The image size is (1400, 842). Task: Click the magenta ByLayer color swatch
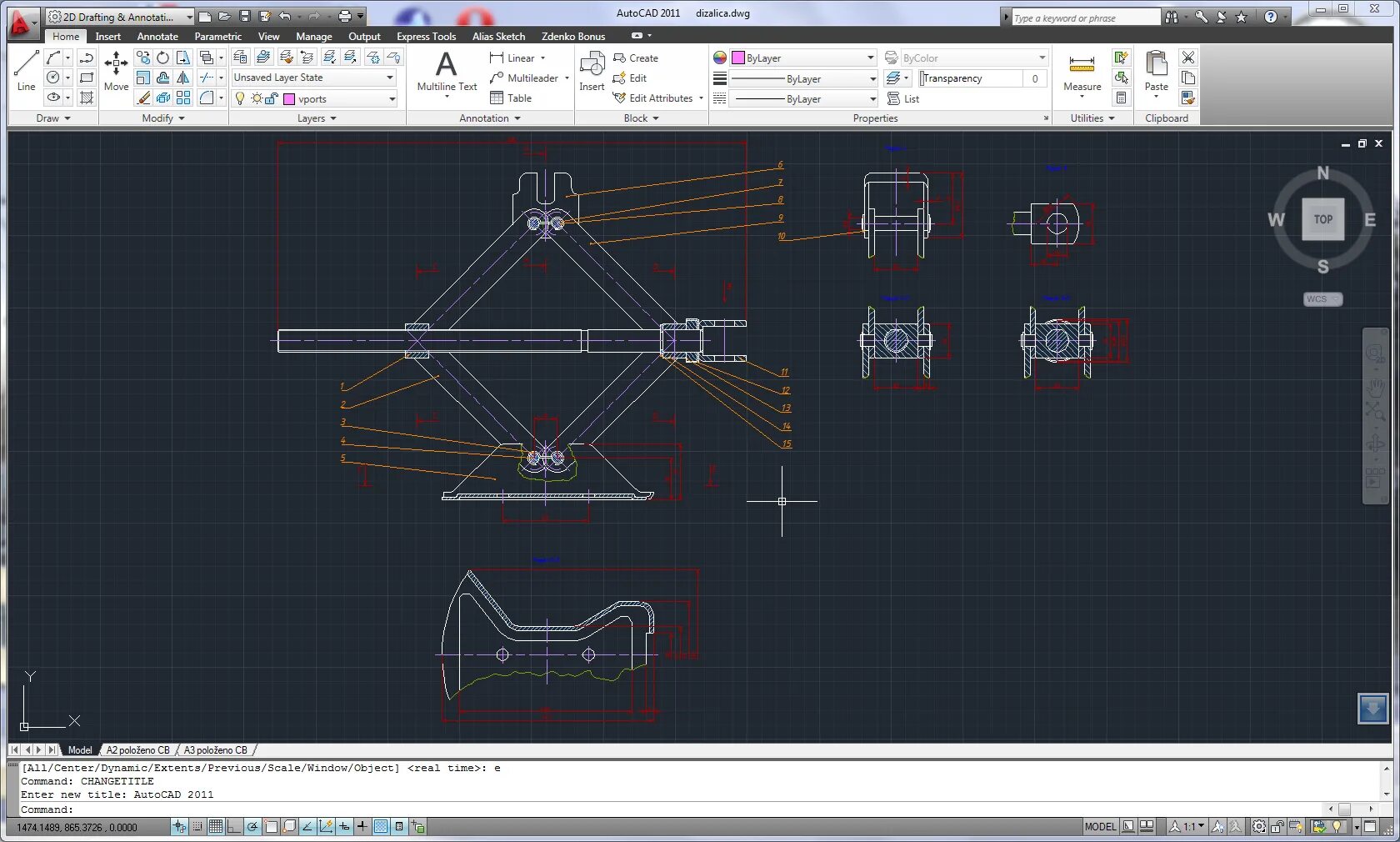click(738, 58)
